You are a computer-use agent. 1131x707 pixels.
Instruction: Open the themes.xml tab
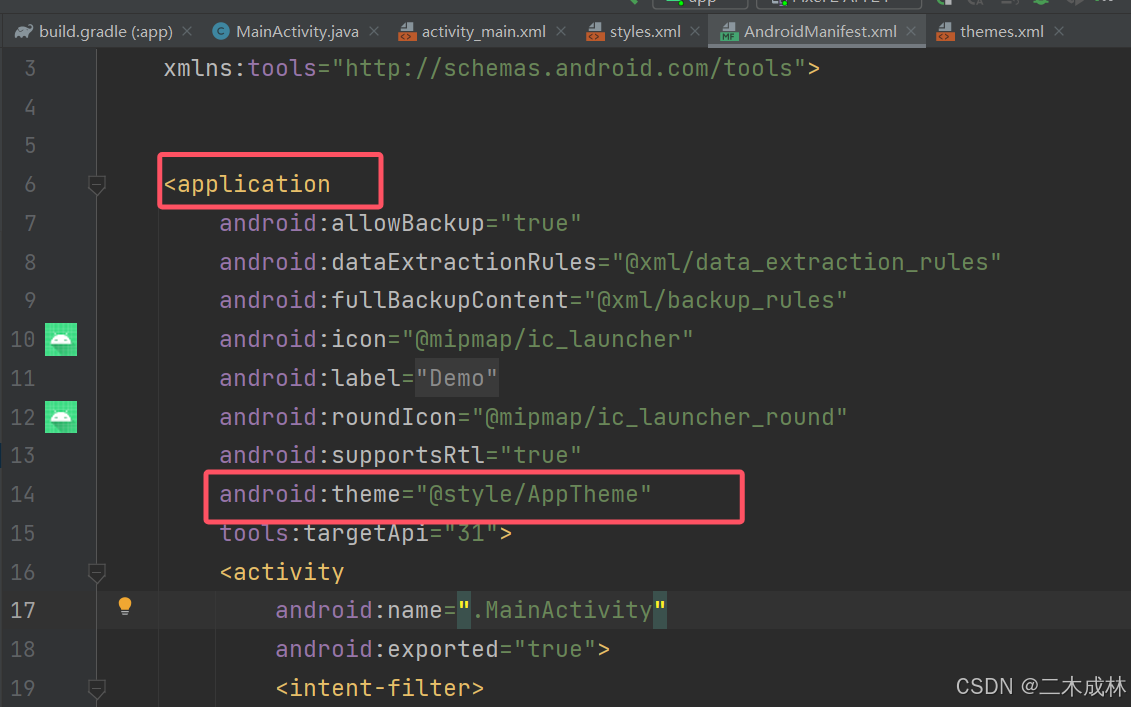(x=1001, y=32)
